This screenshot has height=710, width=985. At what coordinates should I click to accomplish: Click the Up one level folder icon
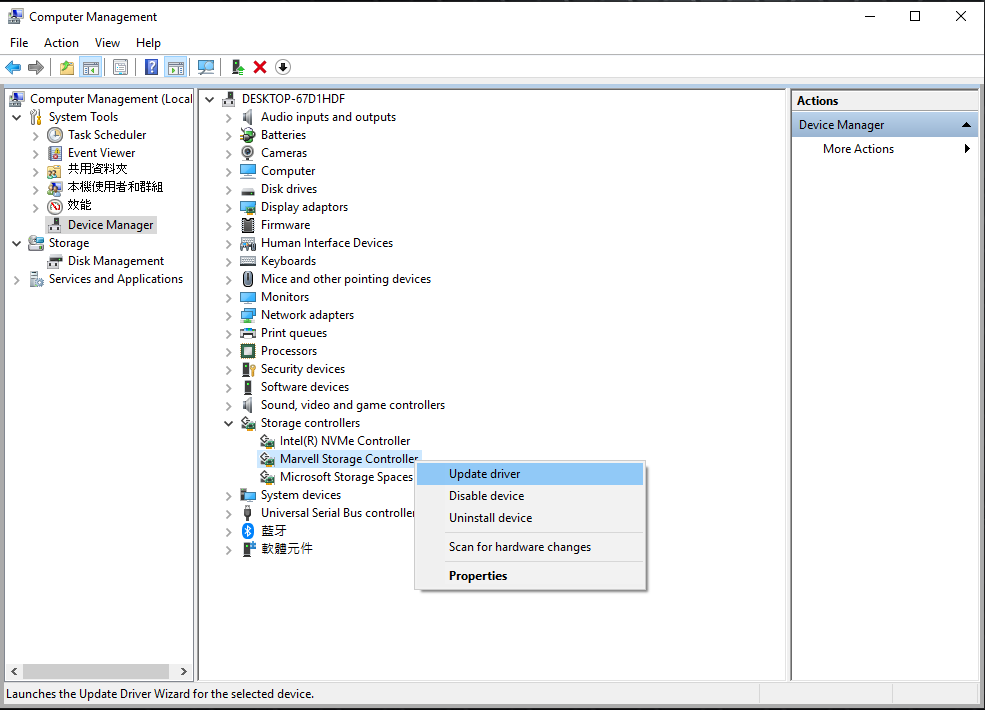66,67
